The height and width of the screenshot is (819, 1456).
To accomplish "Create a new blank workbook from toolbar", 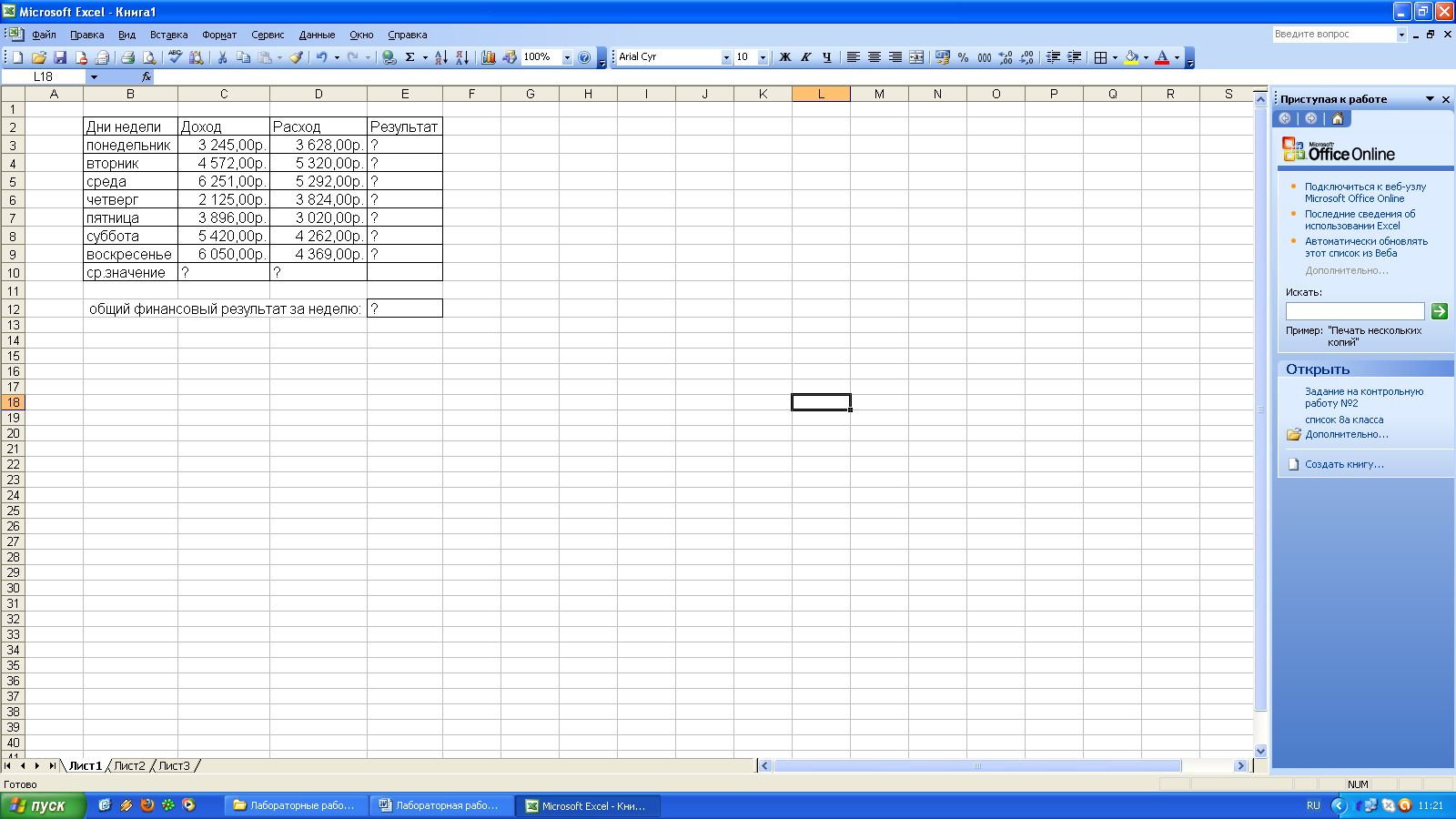I will click(x=18, y=57).
